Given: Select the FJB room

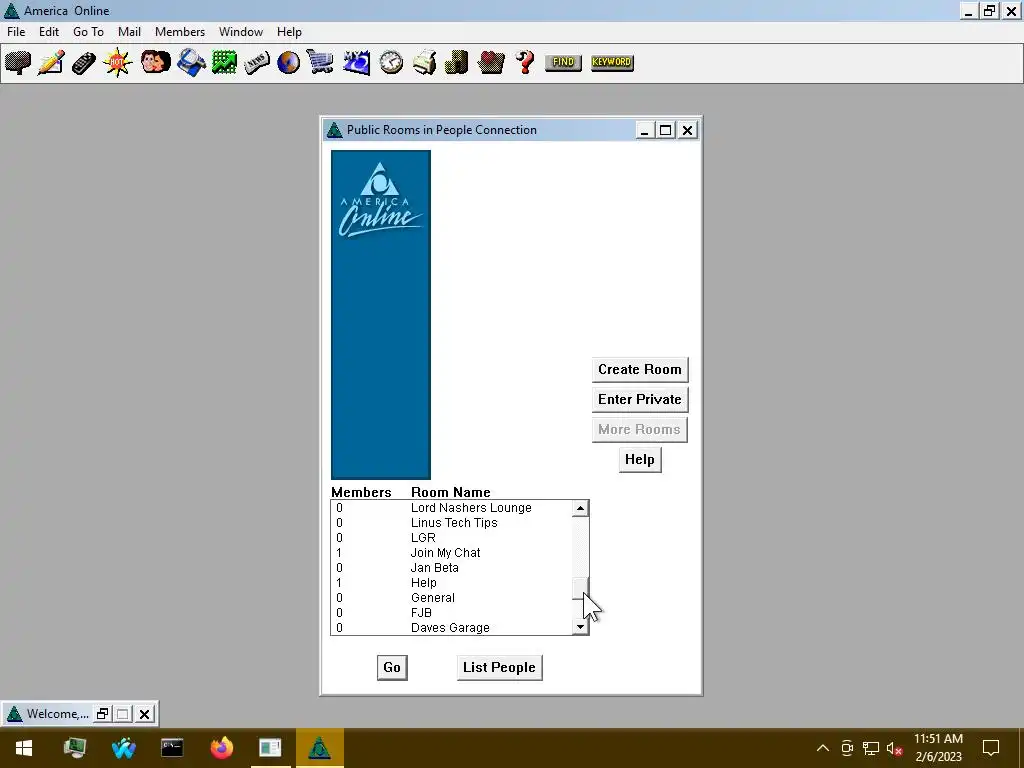Looking at the screenshot, I should point(451,613).
